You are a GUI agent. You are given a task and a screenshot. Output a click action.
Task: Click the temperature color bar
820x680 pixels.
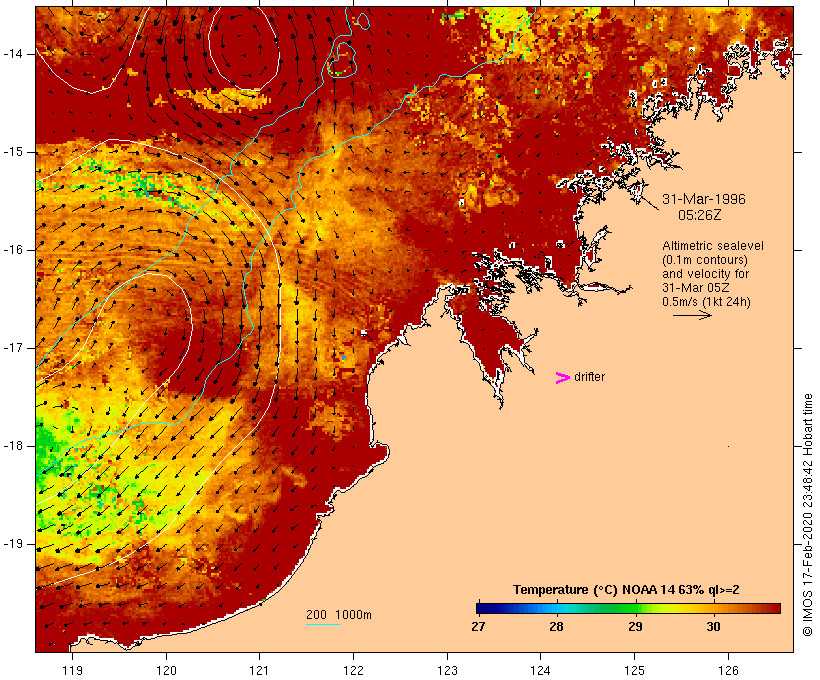click(x=628, y=608)
